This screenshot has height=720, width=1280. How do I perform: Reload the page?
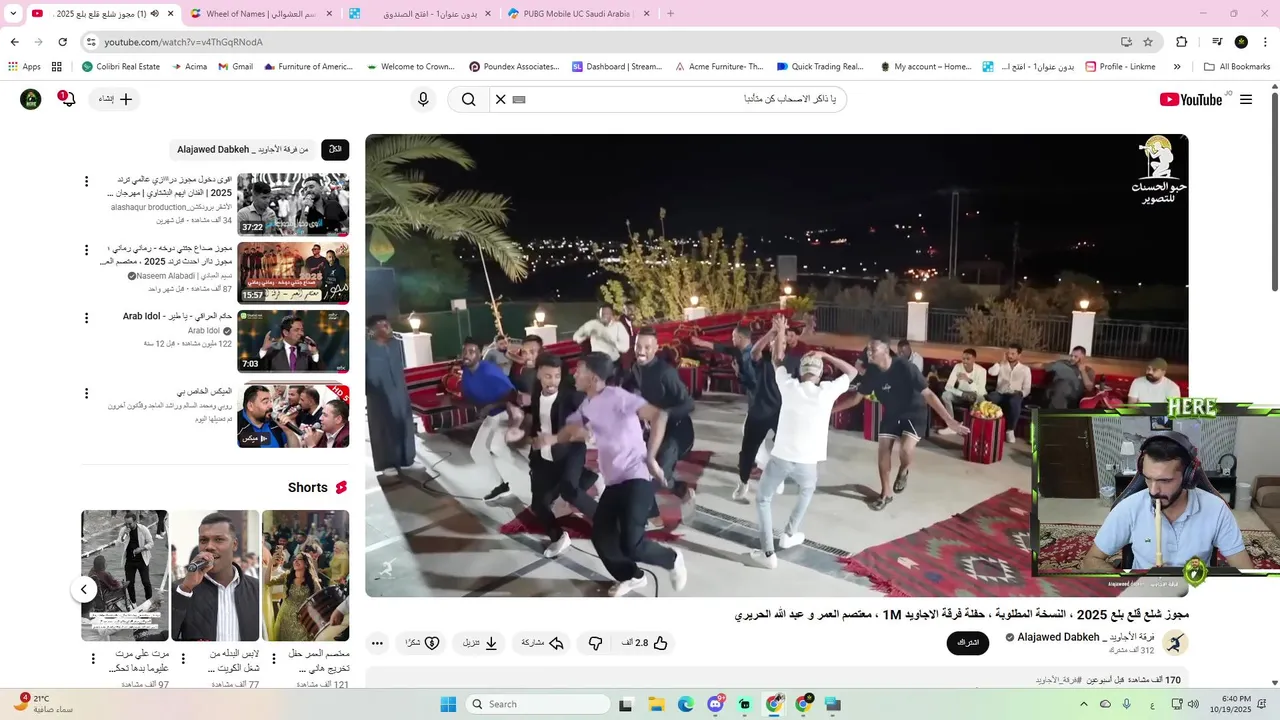click(62, 42)
